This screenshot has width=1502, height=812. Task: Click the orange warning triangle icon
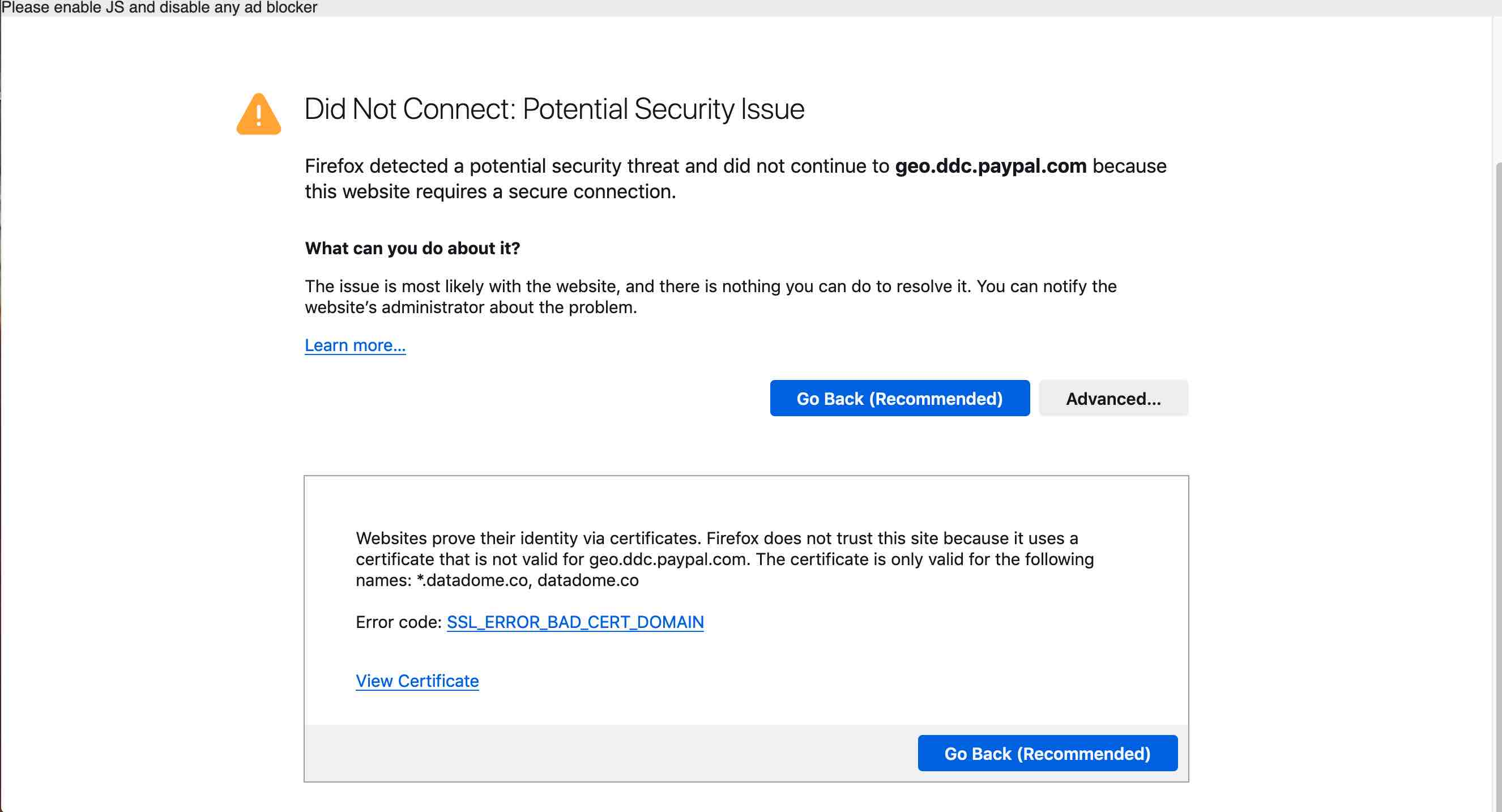258,115
